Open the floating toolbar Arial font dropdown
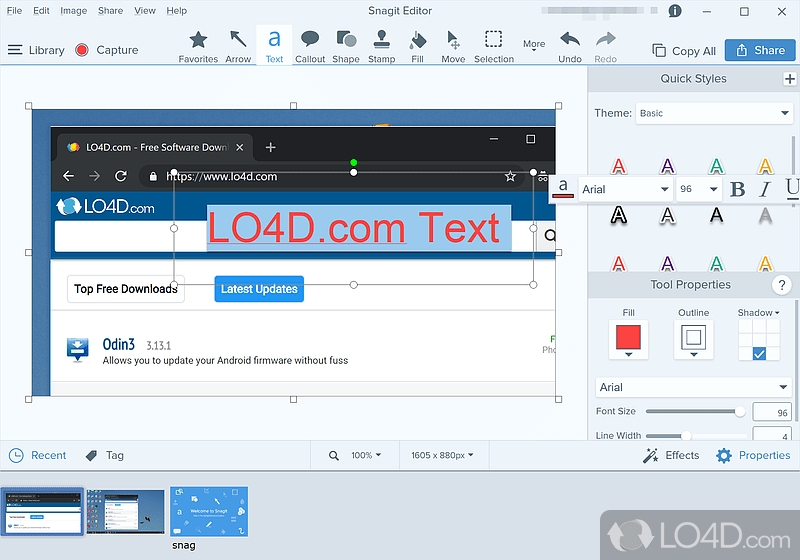Viewport: 800px width, 560px height. 626,189
